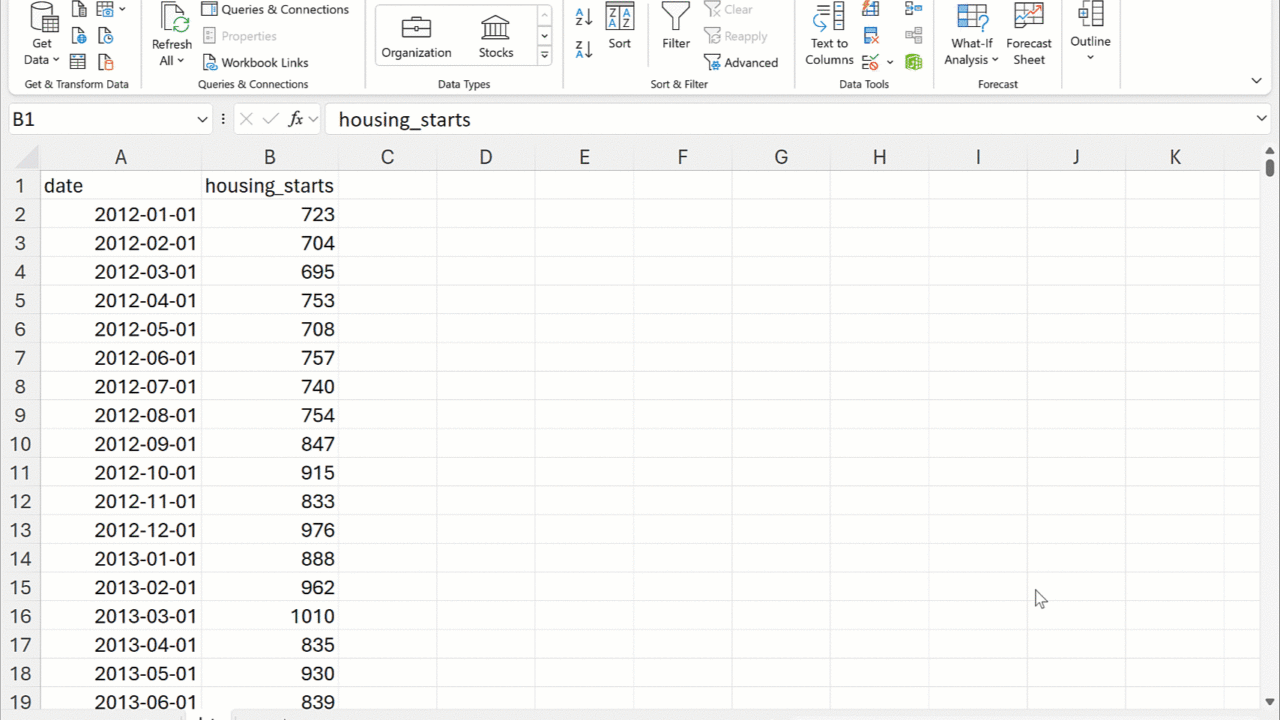Click the Remove Duplicates icon
Image resolution: width=1280 pixels, height=720 pixels.
(x=871, y=36)
